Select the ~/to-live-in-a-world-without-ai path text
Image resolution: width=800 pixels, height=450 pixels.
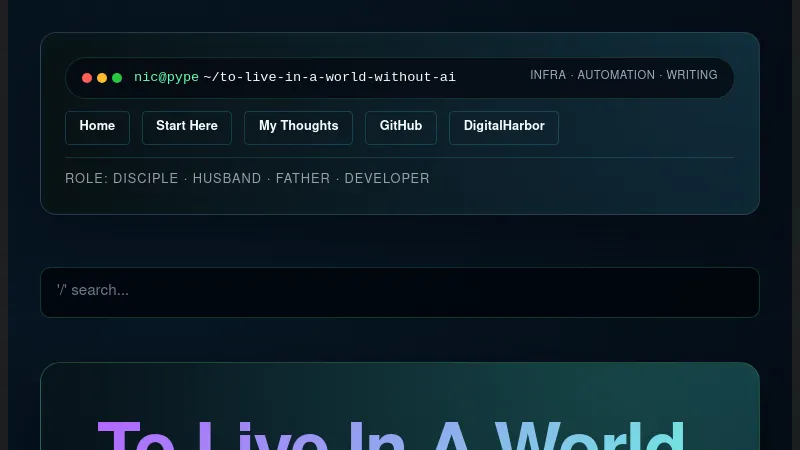point(329,77)
